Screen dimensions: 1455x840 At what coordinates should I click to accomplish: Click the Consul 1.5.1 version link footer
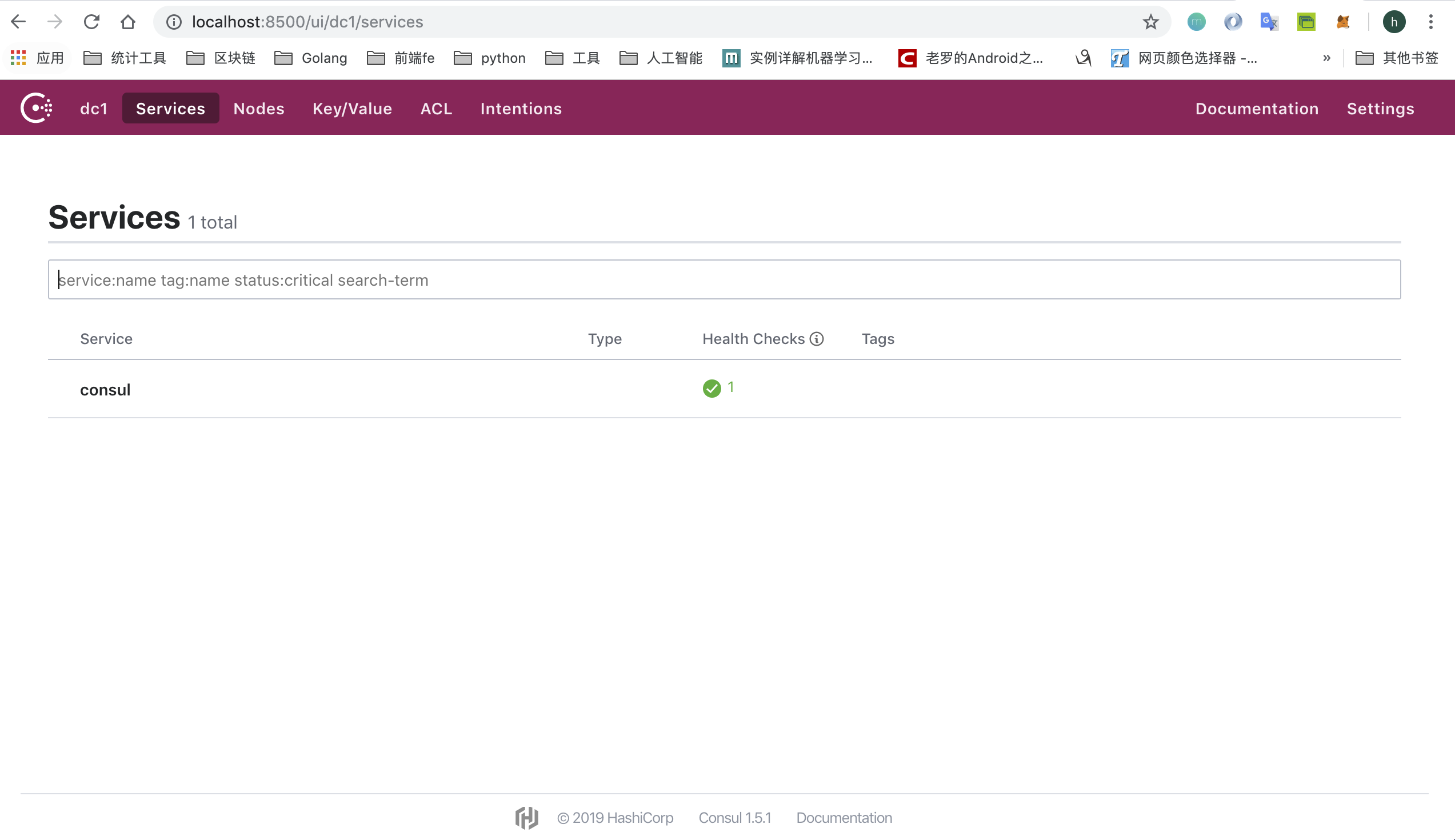point(735,818)
